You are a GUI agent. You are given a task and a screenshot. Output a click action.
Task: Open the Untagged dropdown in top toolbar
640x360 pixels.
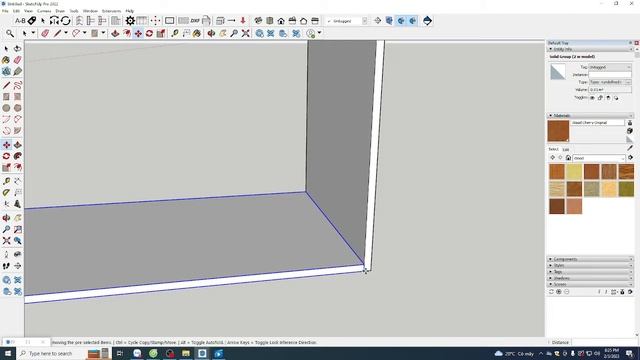click(x=347, y=21)
